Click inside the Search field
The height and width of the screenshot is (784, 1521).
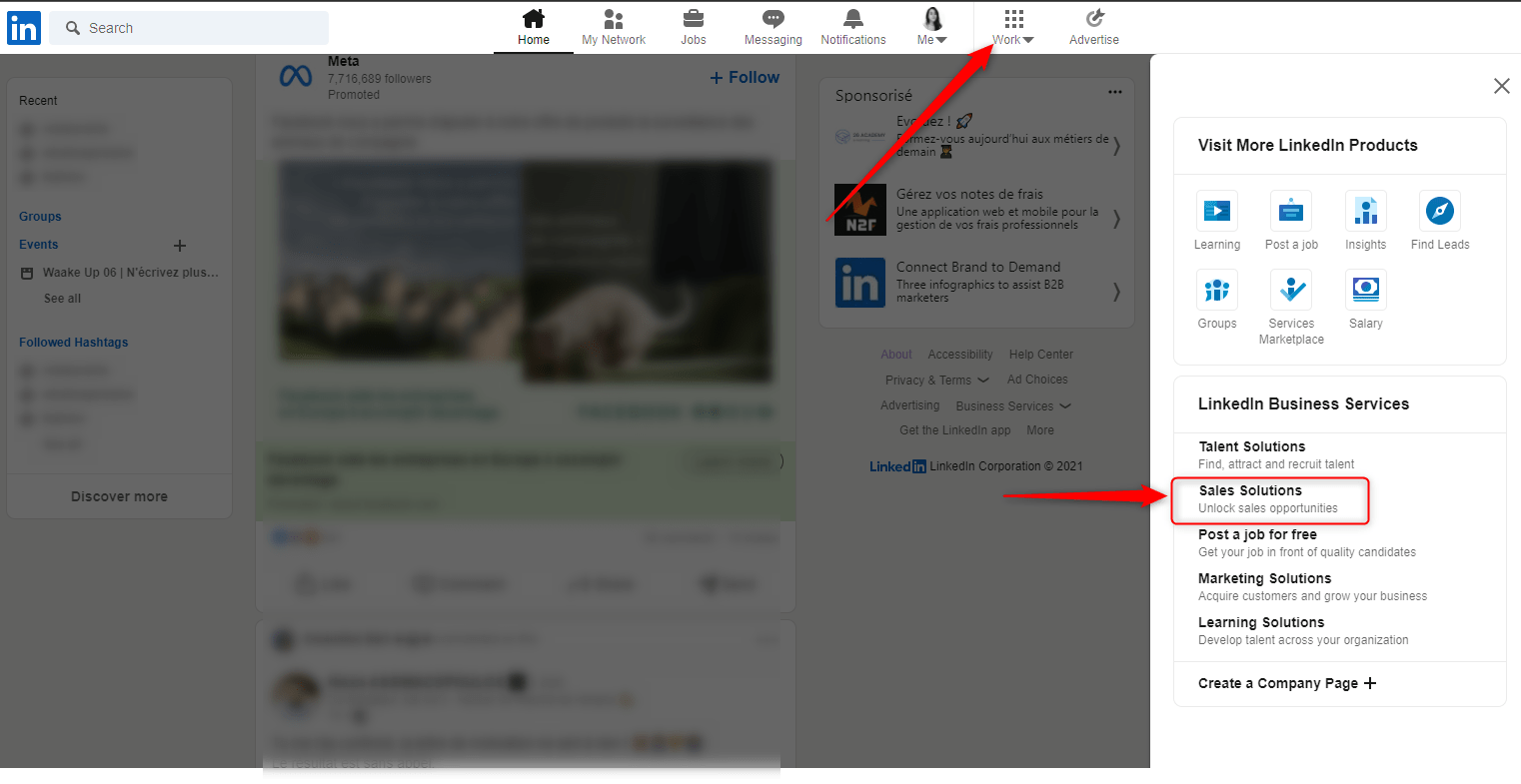[x=188, y=27]
